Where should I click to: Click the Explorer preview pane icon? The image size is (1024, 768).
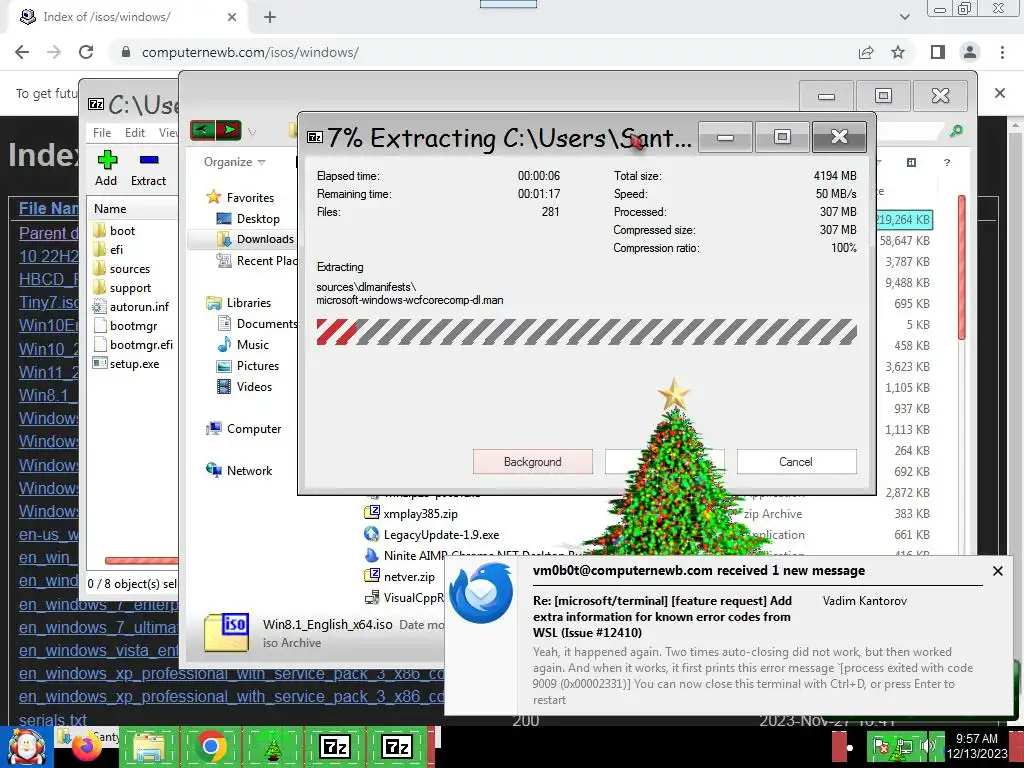coord(912,163)
